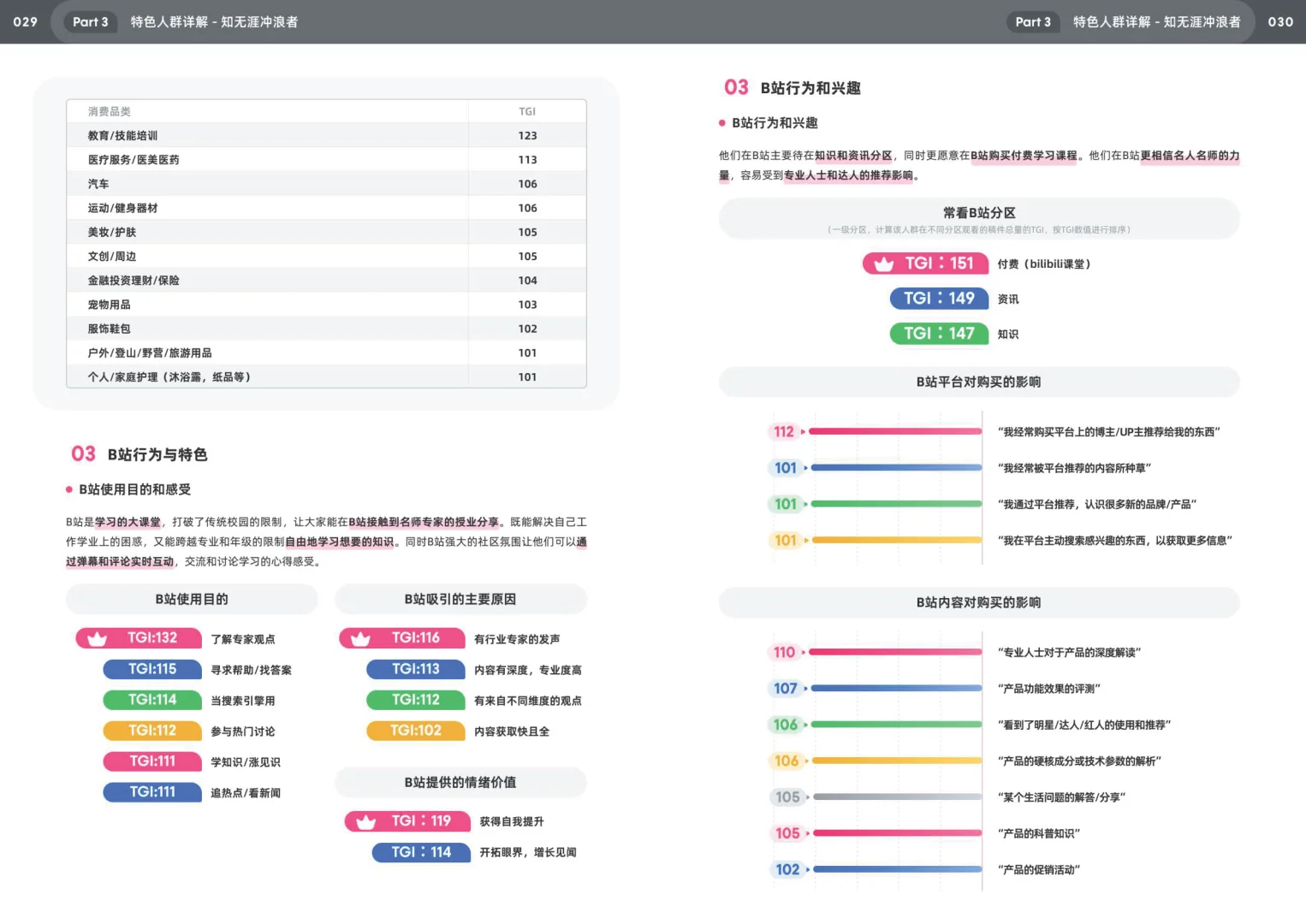Toggle the TGI:149 资讯 badge

click(x=938, y=299)
